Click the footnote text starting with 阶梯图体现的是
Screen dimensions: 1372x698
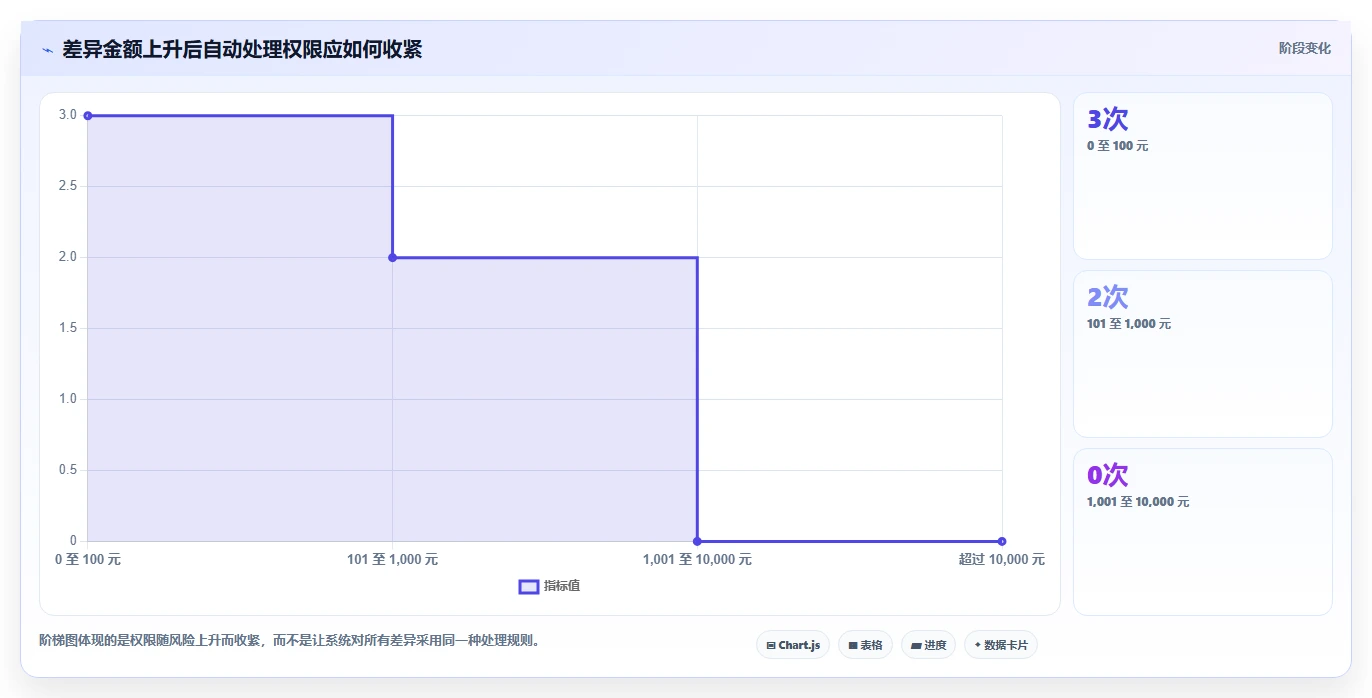[292, 640]
